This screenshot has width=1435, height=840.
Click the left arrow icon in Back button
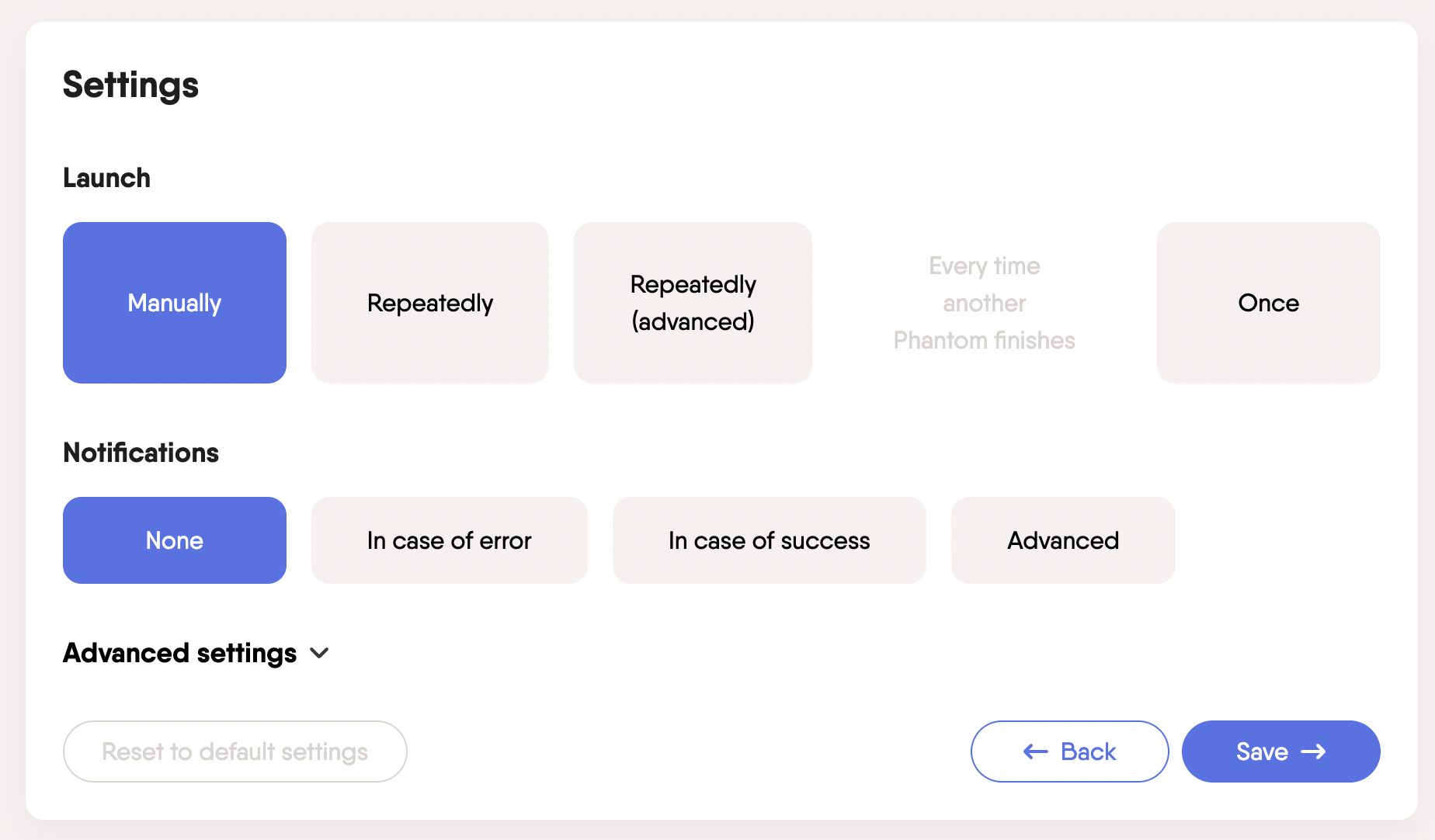point(1035,751)
